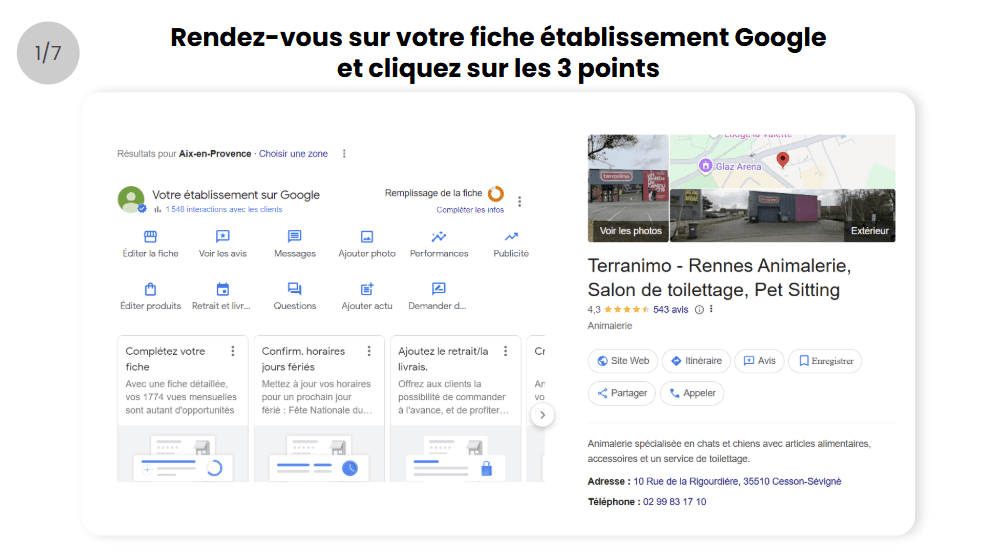Open Confirm. horaires jours fériés card

pos(319,409)
